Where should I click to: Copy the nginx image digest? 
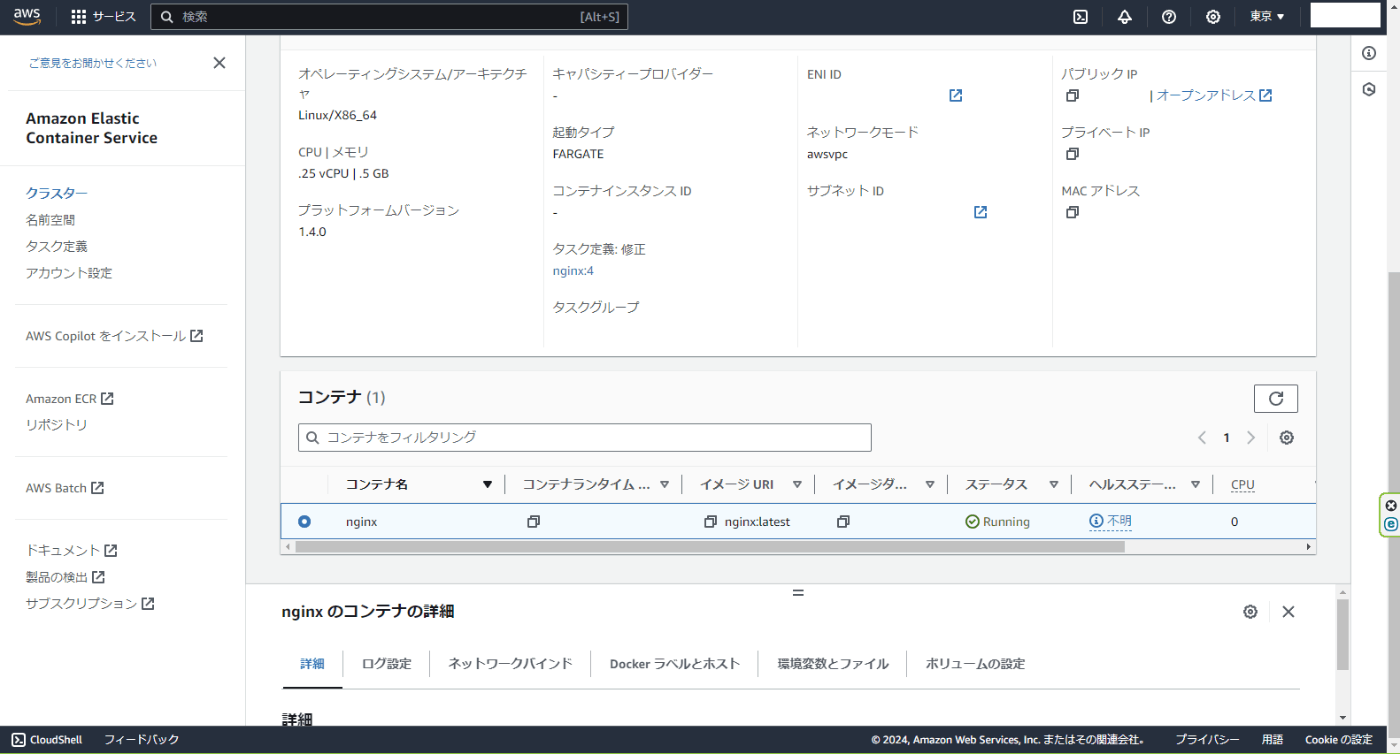point(843,522)
